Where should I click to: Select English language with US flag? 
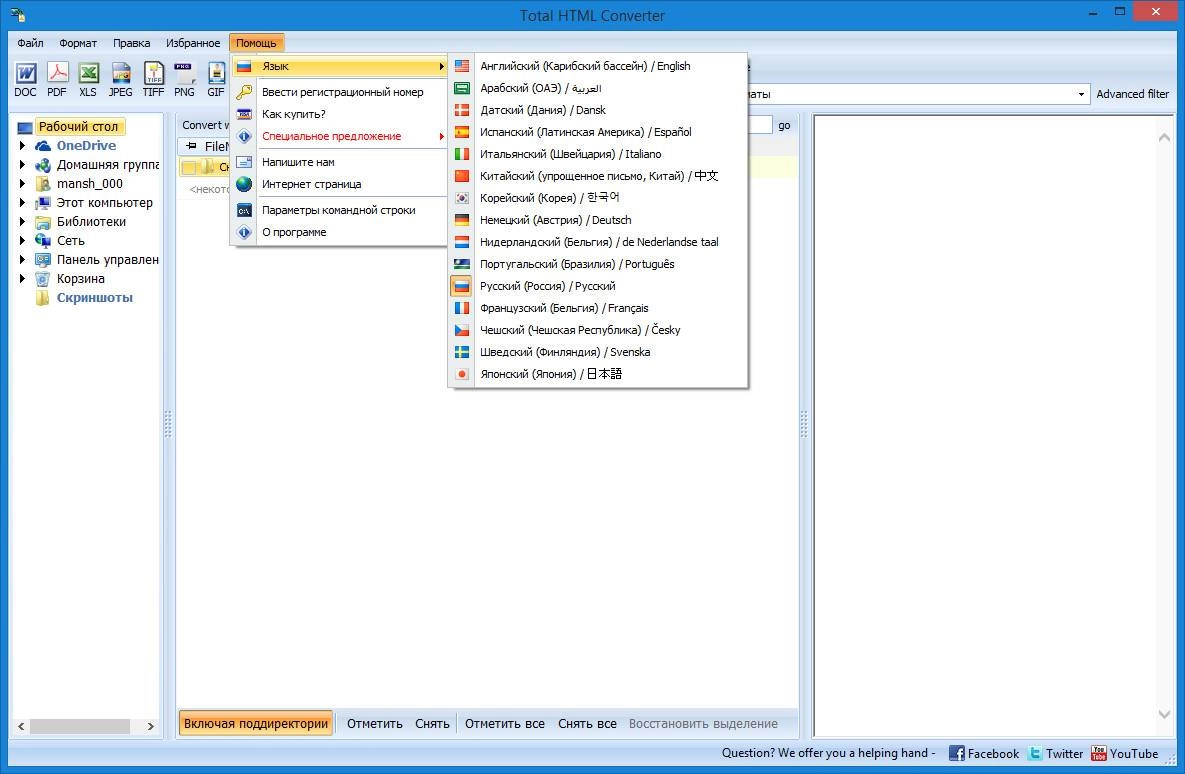coord(598,66)
